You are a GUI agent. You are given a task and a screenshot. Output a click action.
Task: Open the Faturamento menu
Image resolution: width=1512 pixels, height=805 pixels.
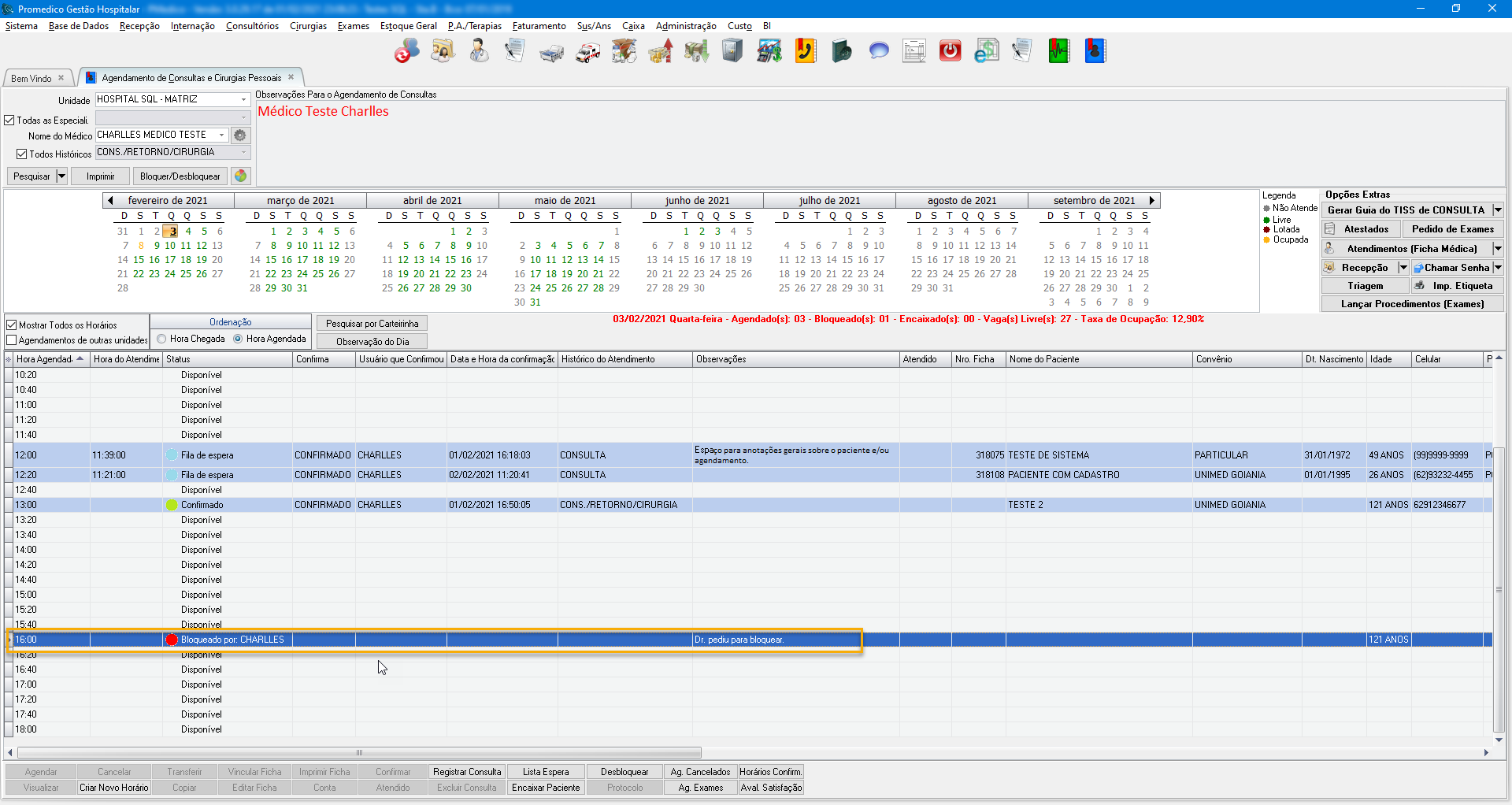(539, 26)
